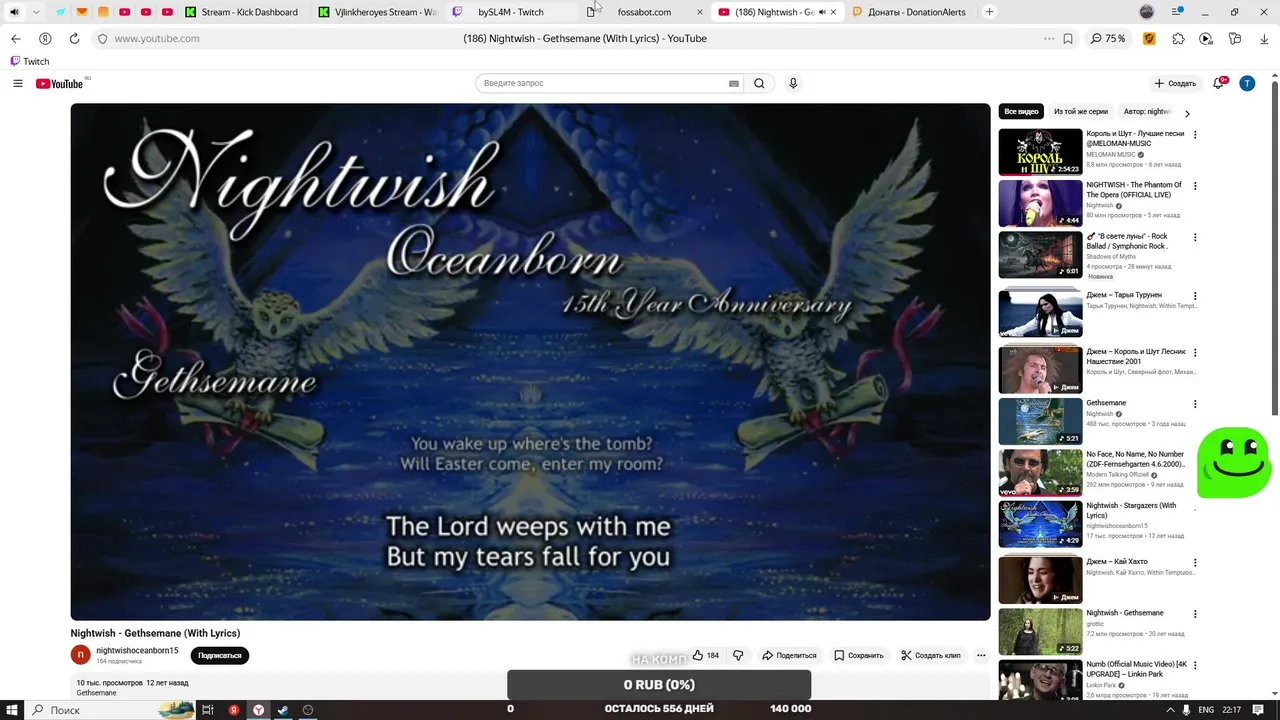The image size is (1280, 720).
Task: Open the browser page actions ellipsis
Action: (1048, 38)
